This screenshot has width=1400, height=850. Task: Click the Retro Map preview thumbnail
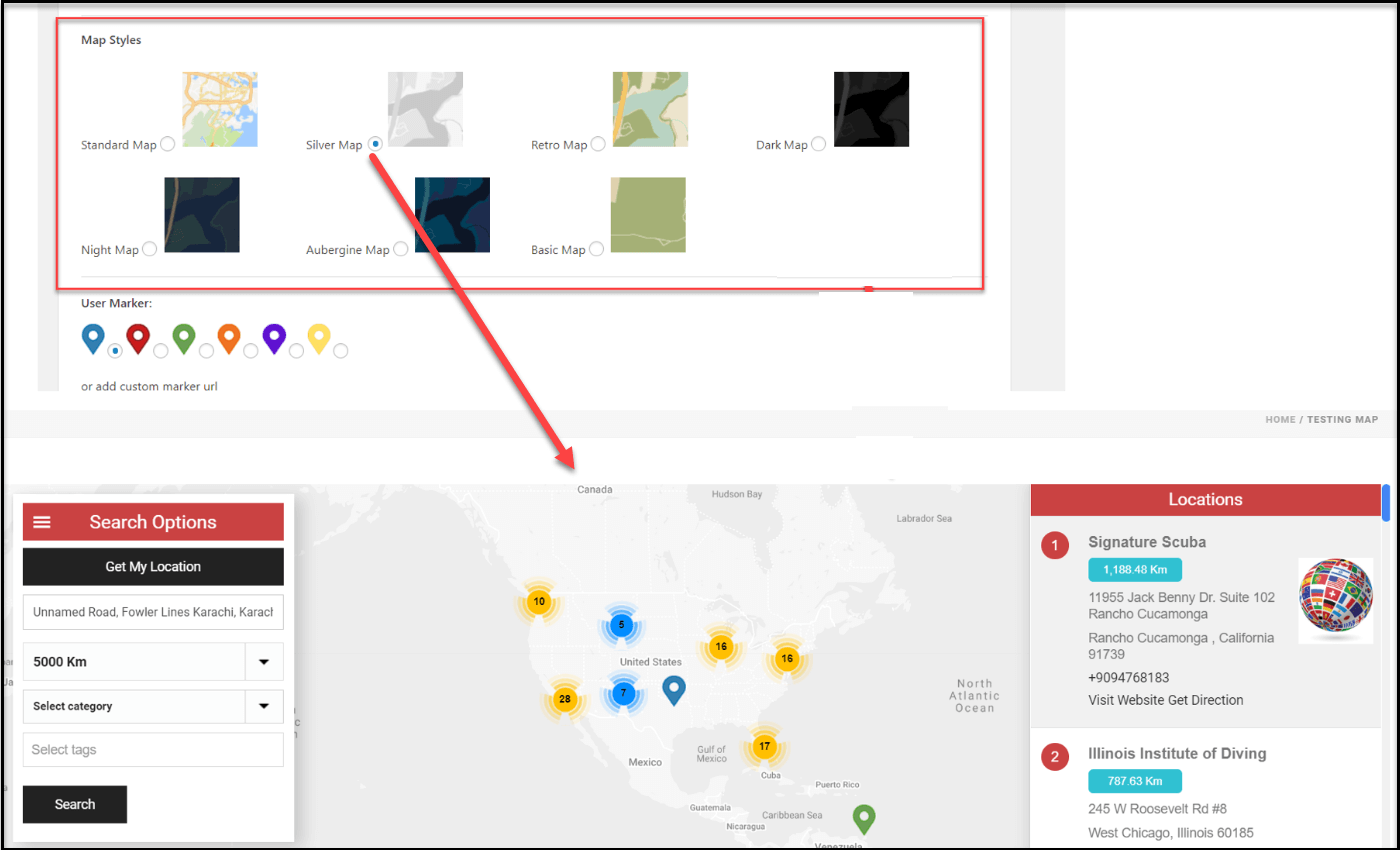(650, 109)
